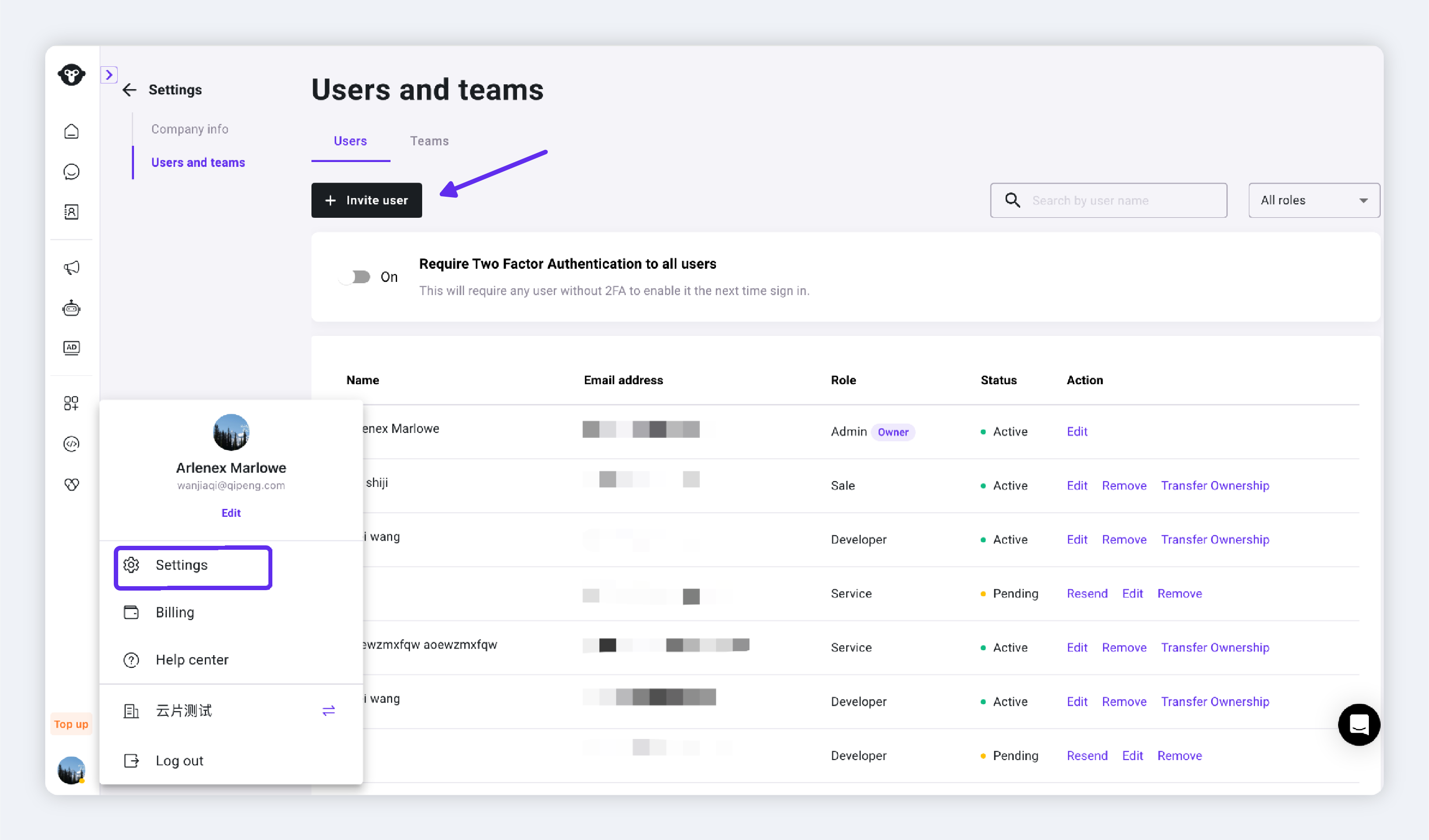Open the chat bubble inbox icon
1429x840 pixels.
click(x=72, y=172)
